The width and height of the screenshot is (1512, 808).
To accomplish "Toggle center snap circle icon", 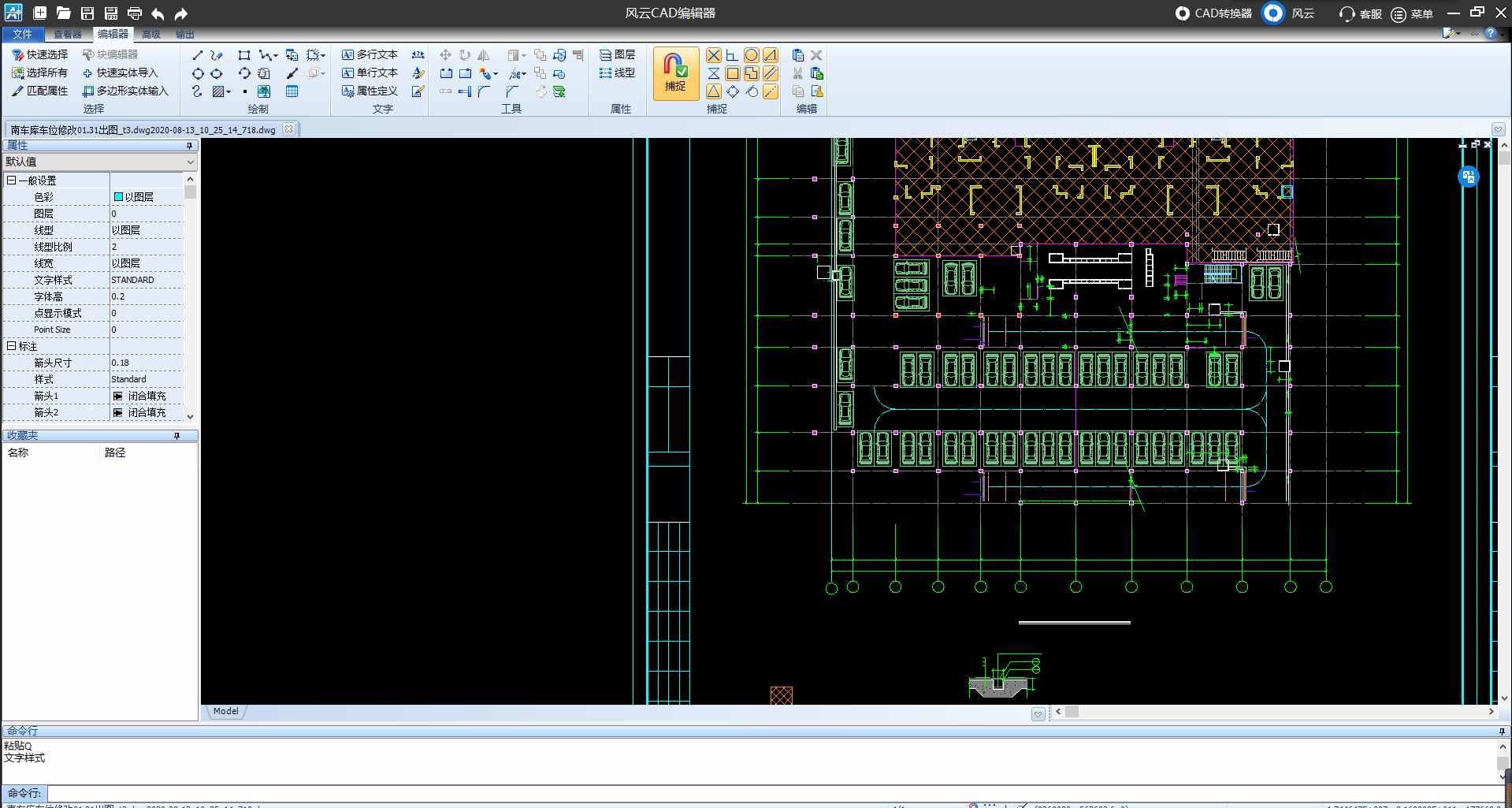I will pos(752,55).
